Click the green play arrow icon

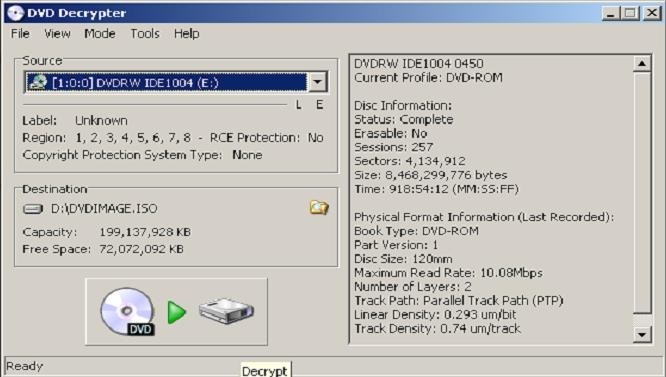tap(176, 312)
